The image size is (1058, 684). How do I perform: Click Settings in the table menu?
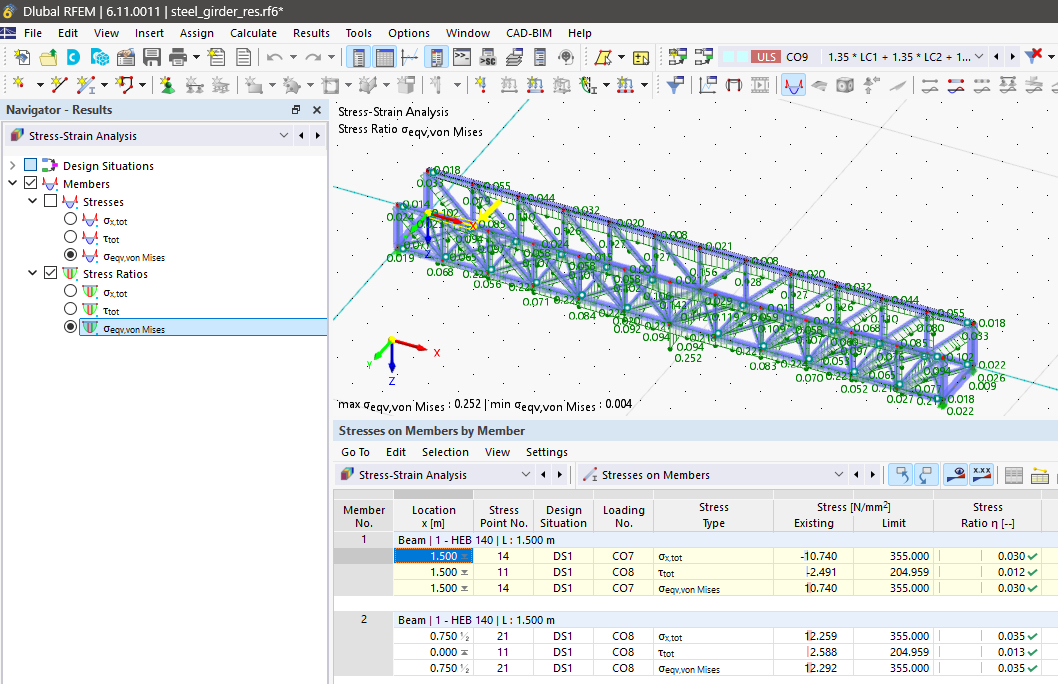[x=546, y=452]
